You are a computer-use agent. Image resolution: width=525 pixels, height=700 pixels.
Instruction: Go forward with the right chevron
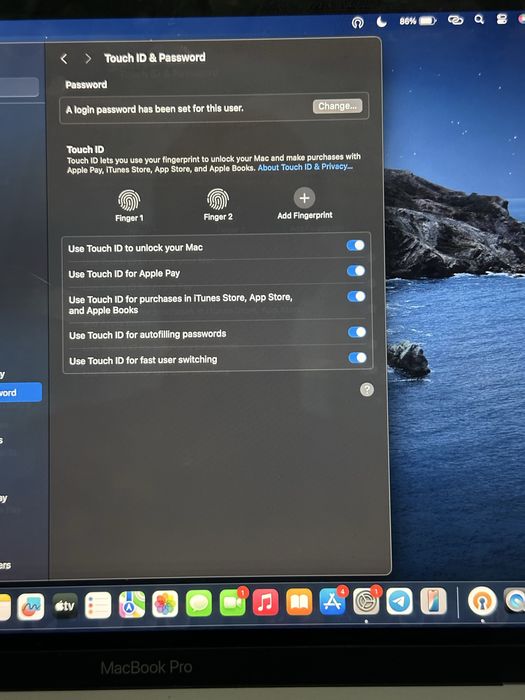(88, 58)
